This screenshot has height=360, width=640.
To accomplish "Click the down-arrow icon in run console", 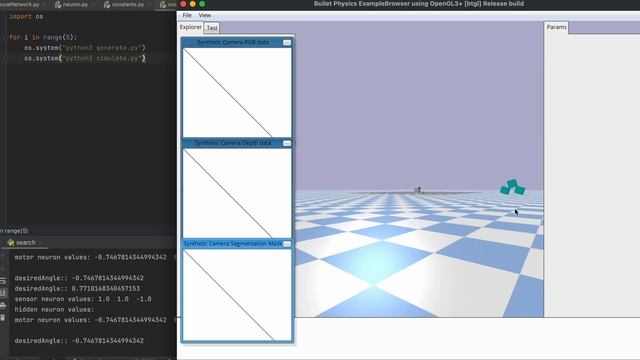I will coord(3,269).
